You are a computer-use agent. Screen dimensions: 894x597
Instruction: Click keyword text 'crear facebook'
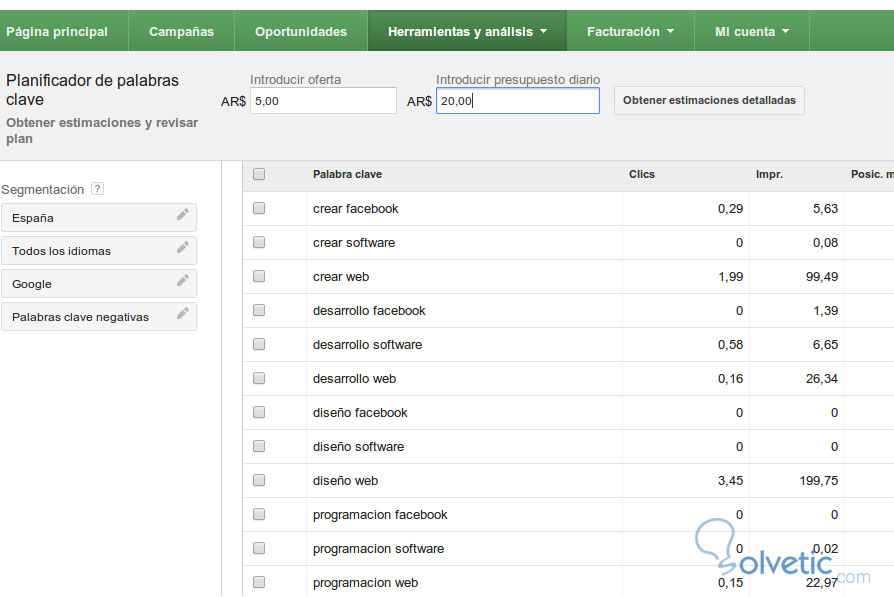click(355, 209)
